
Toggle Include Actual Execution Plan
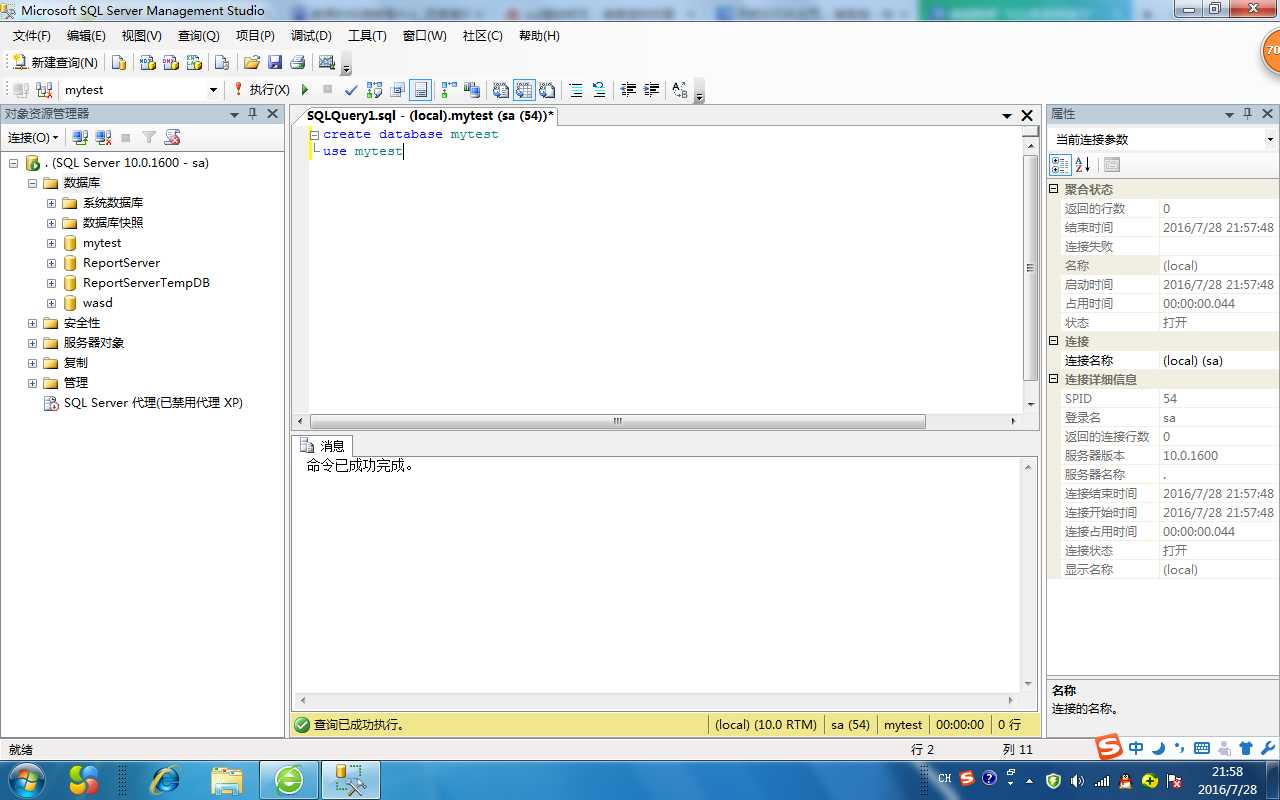(449, 90)
